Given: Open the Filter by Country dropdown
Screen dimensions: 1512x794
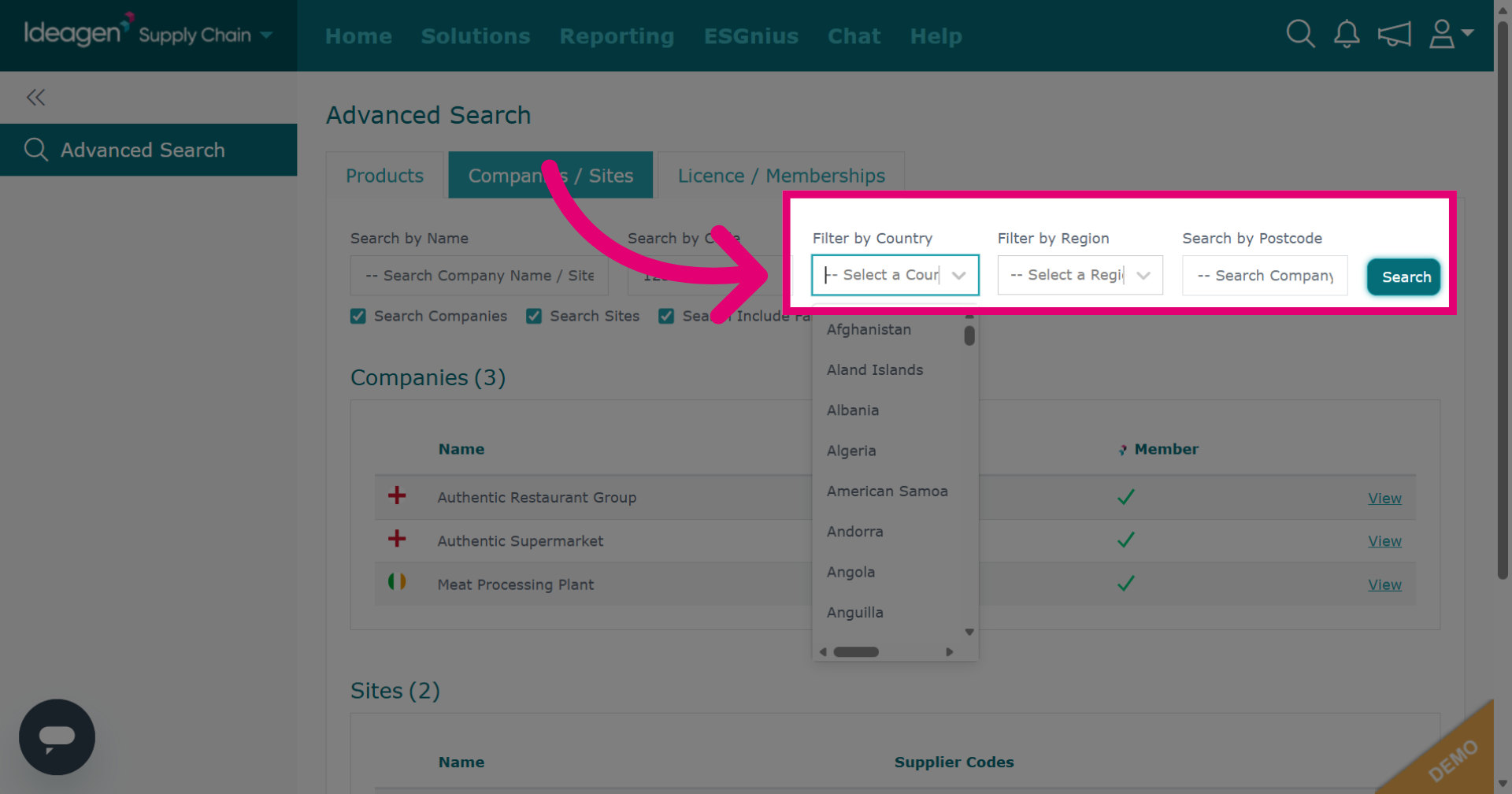Looking at the screenshot, I should coord(895,275).
